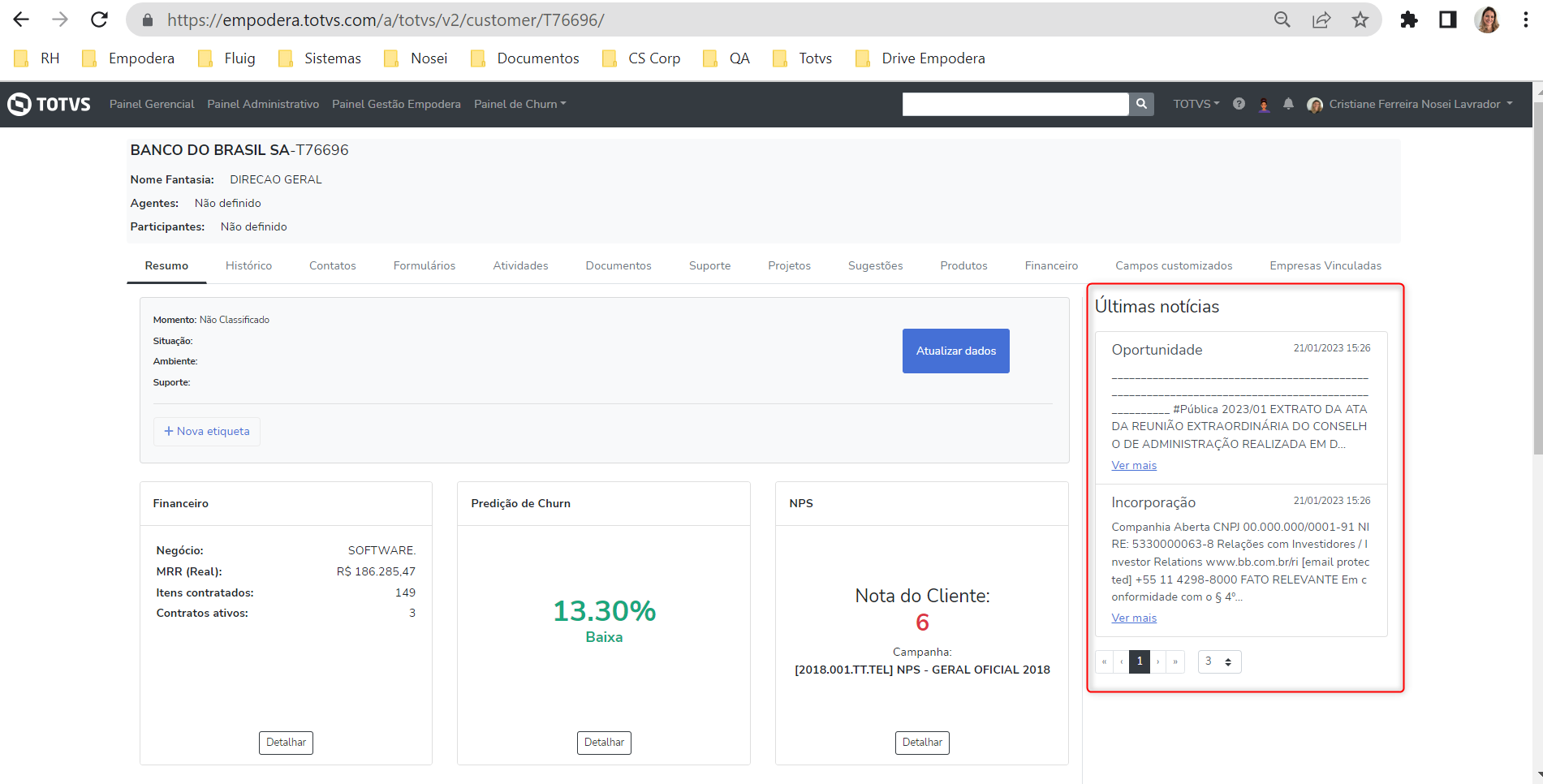Open the Documentos bookmark folder
The width and height of the screenshot is (1543, 784).
[x=525, y=58]
